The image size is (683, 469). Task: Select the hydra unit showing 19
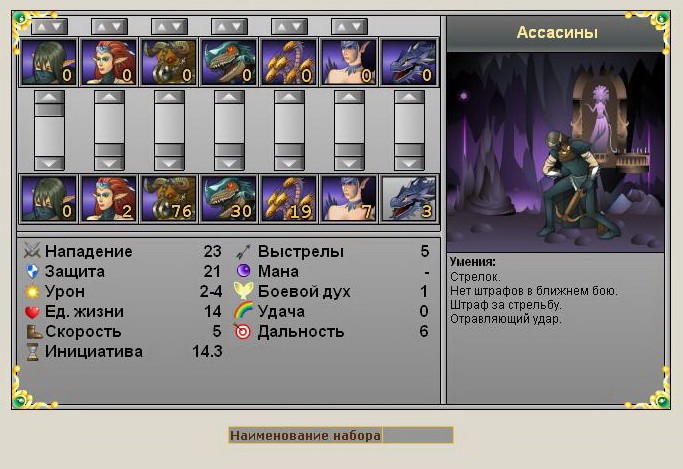click(289, 199)
